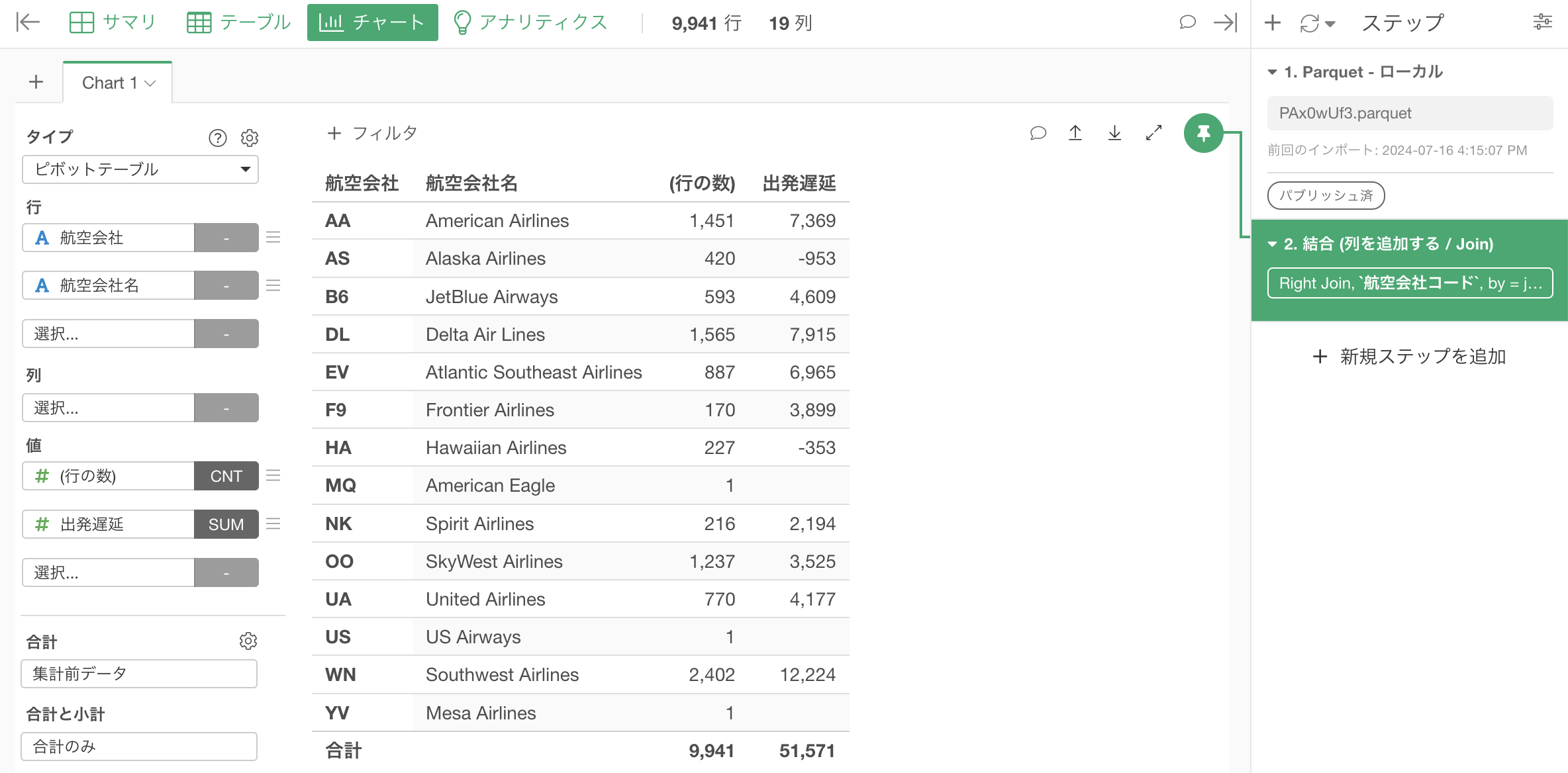This screenshot has height=773, width=1568.
Task: Open the サマリ summary view
Action: tap(112, 23)
